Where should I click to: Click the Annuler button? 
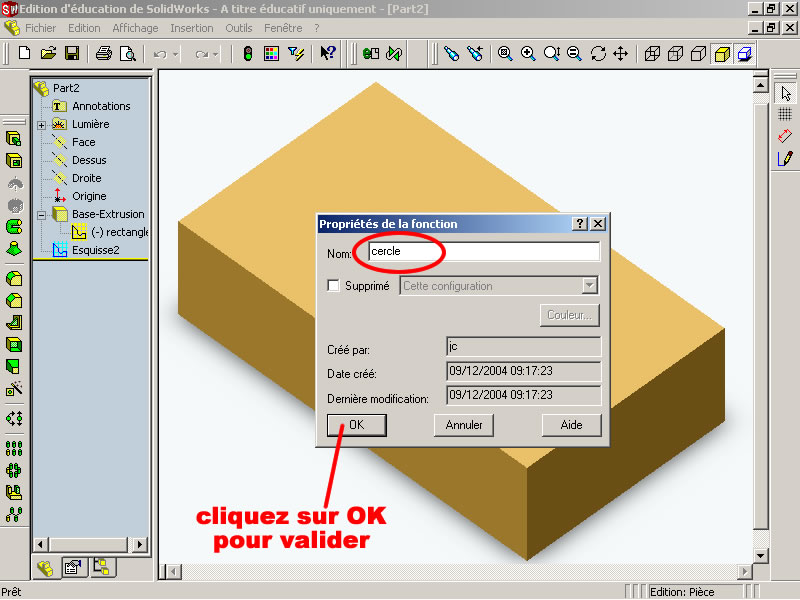[x=464, y=425]
